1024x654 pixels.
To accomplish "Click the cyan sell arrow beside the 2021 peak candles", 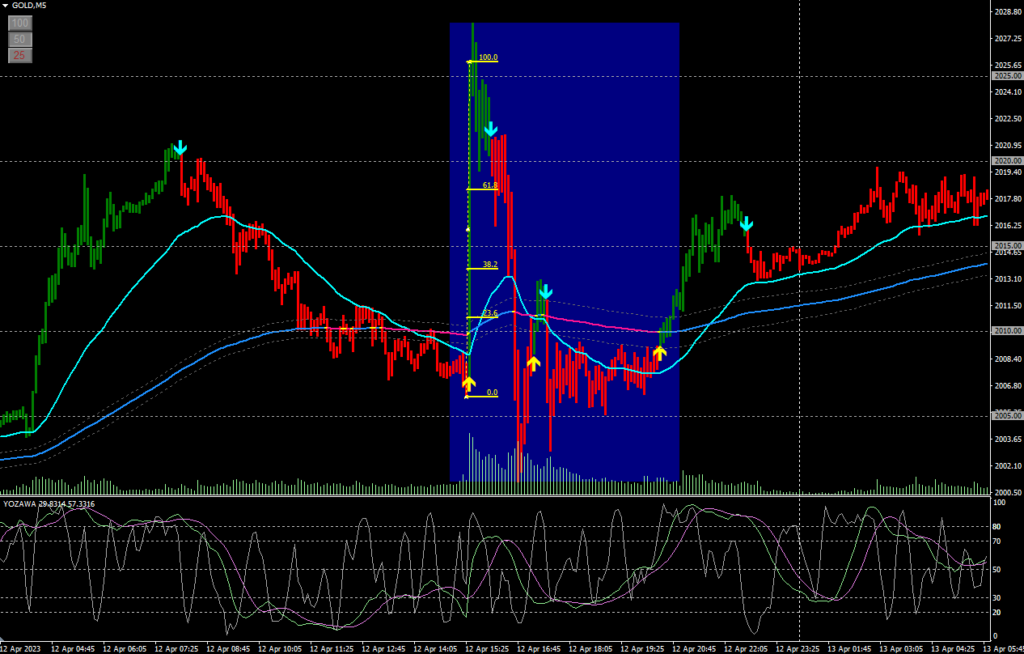I will click(491, 129).
